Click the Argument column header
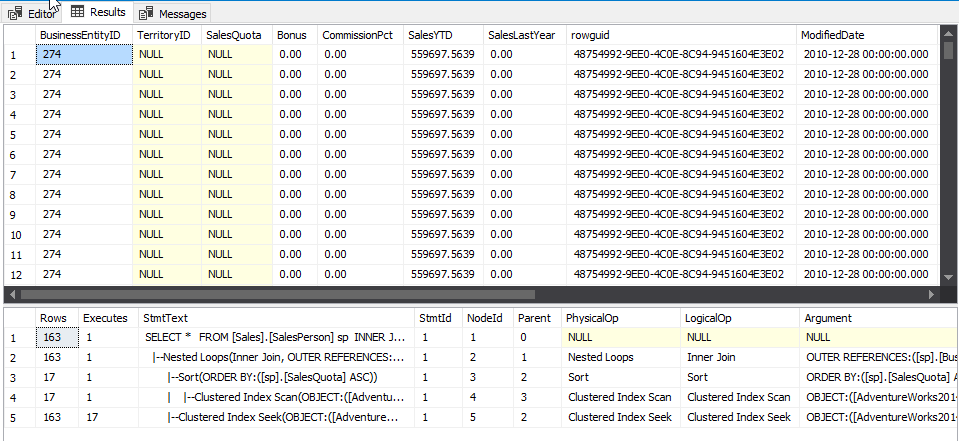 coord(878,318)
